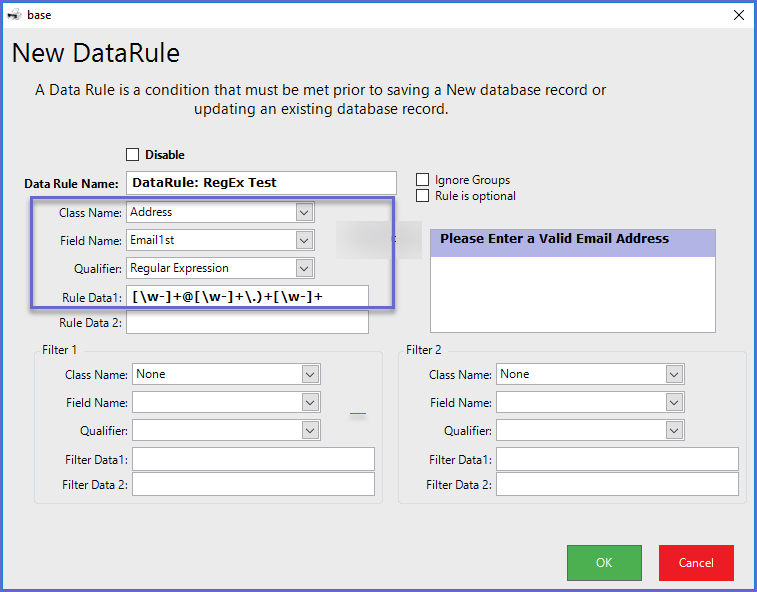Click the empty Rule Data 2 field
The image size is (757, 592).
247,322
